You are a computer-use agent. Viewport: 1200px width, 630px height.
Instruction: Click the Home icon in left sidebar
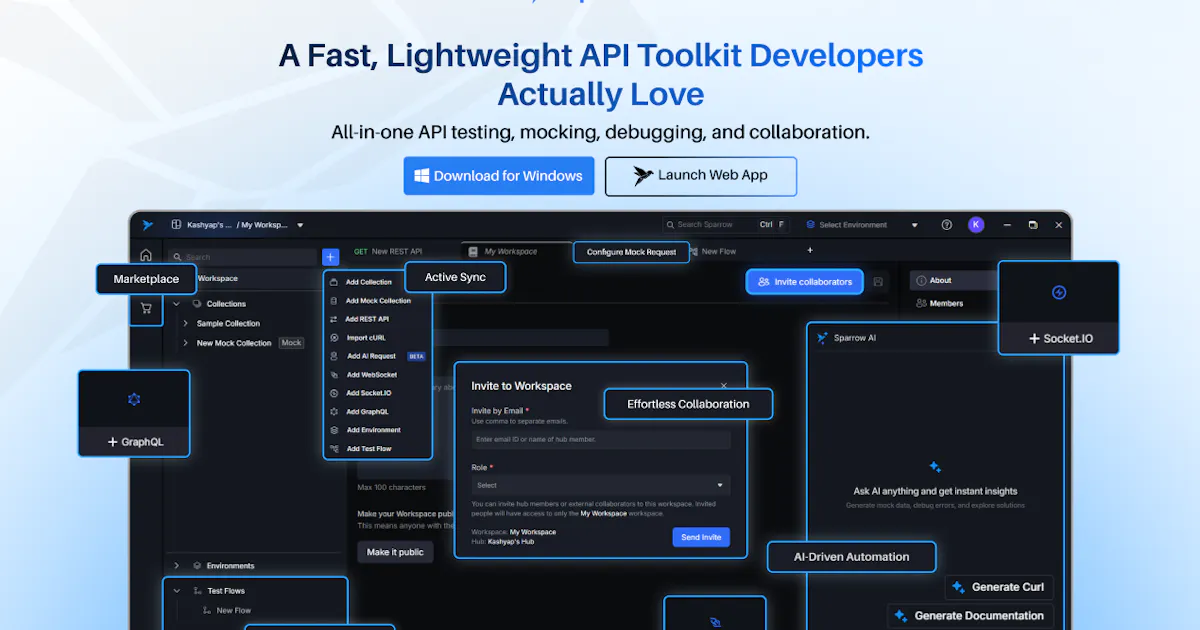pos(146,255)
